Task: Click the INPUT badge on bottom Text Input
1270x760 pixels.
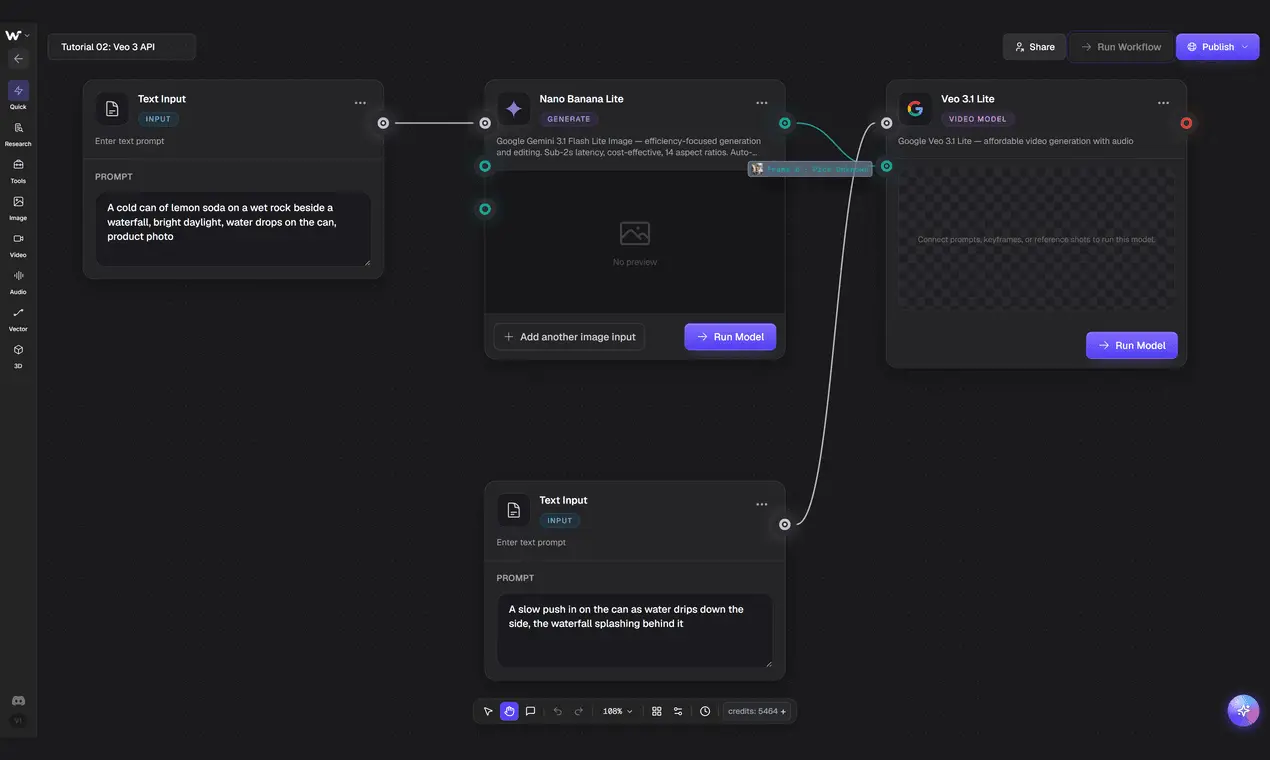Action: 560,520
